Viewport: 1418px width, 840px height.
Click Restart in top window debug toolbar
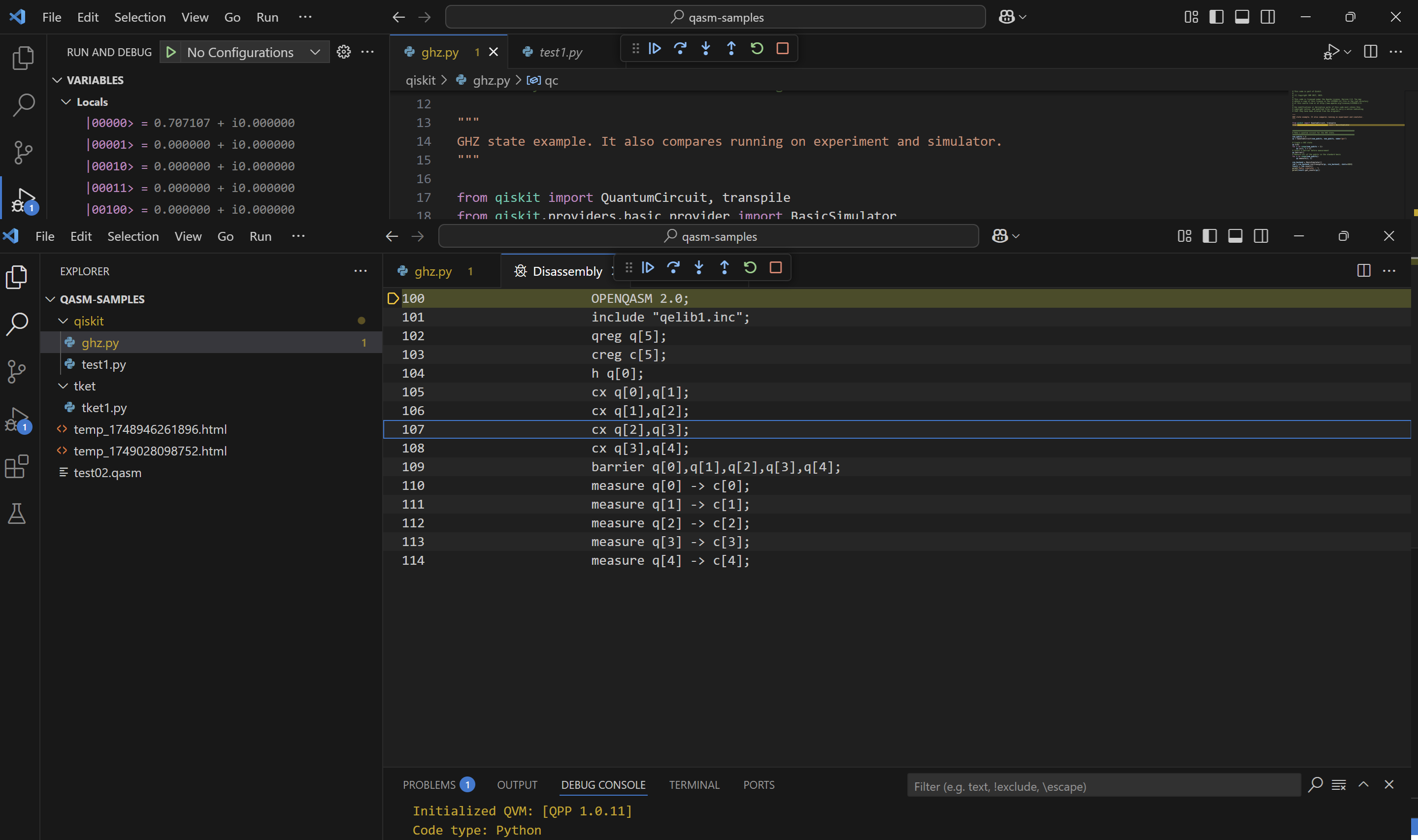pyautogui.click(x=757, y=49)
